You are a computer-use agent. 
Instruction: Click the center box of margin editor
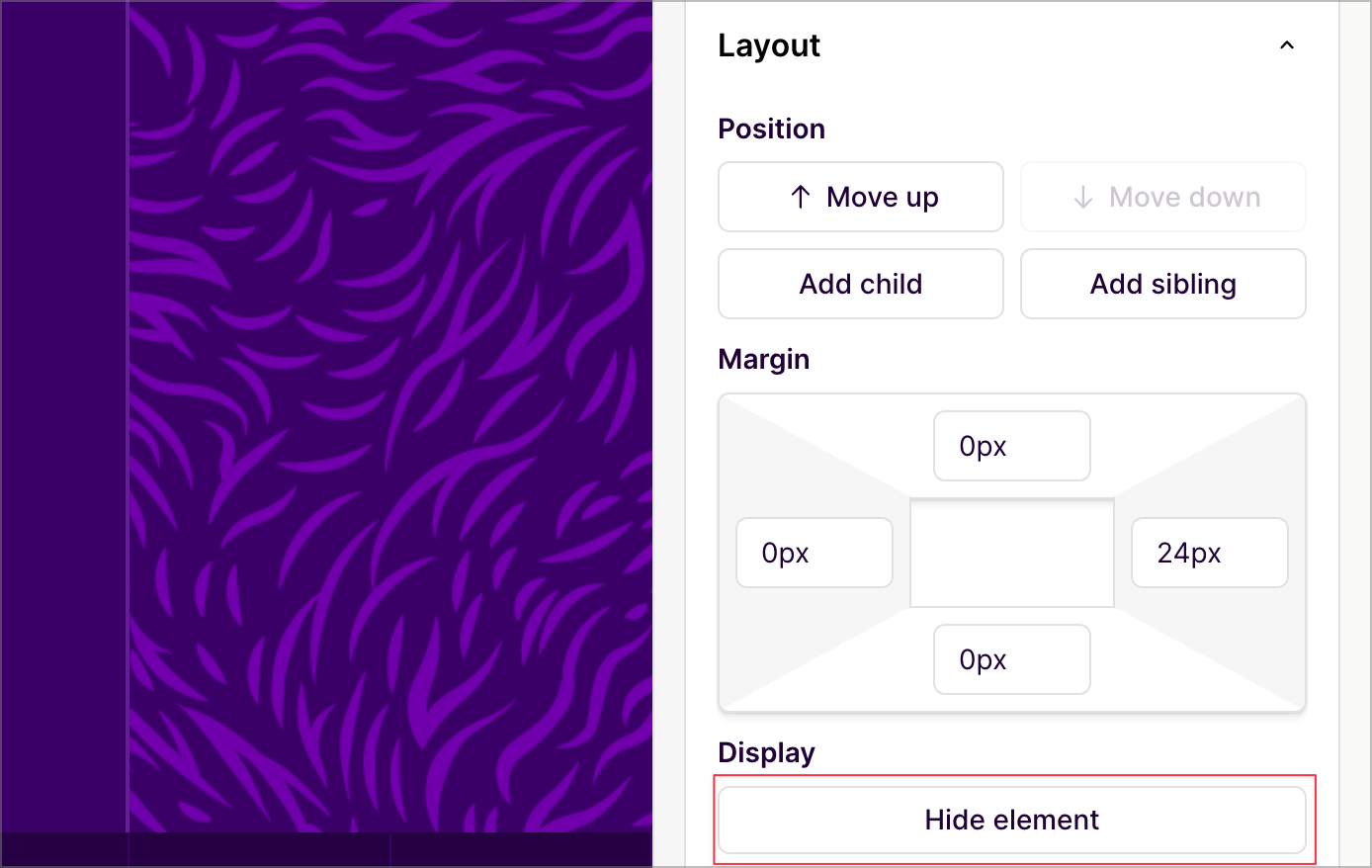tap(1011, 553)
